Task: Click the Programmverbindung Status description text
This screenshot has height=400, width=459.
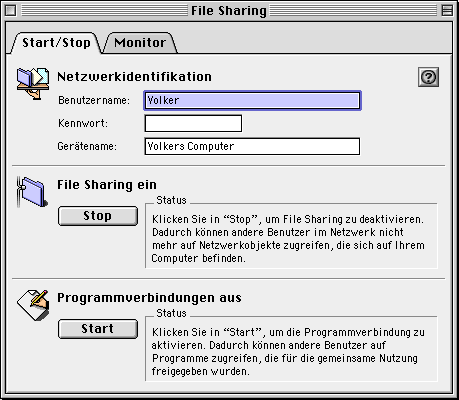Action: (x=288, y=352)
